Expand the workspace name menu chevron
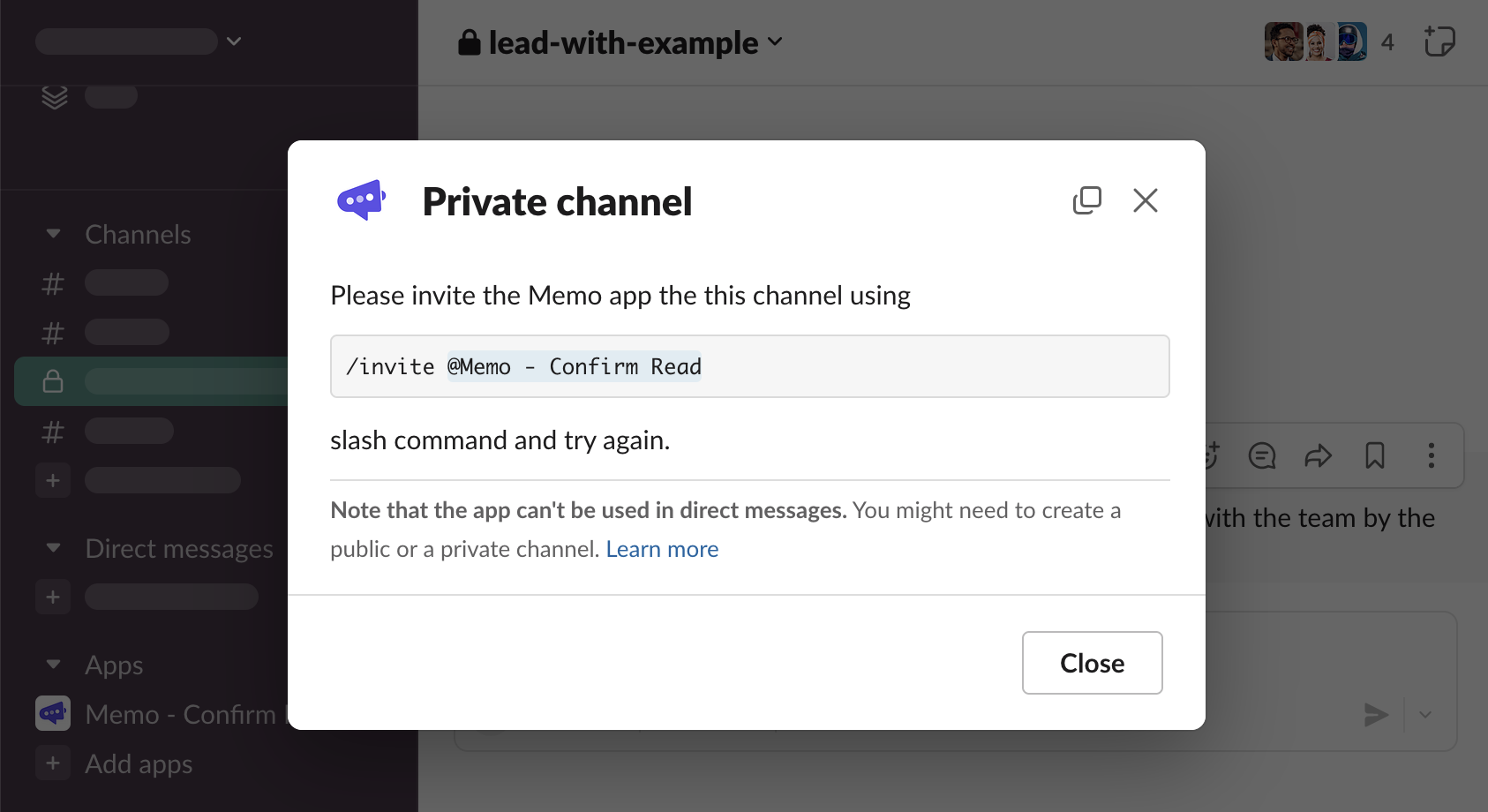The image size is (1488, 812). click(x=234, y=41)
